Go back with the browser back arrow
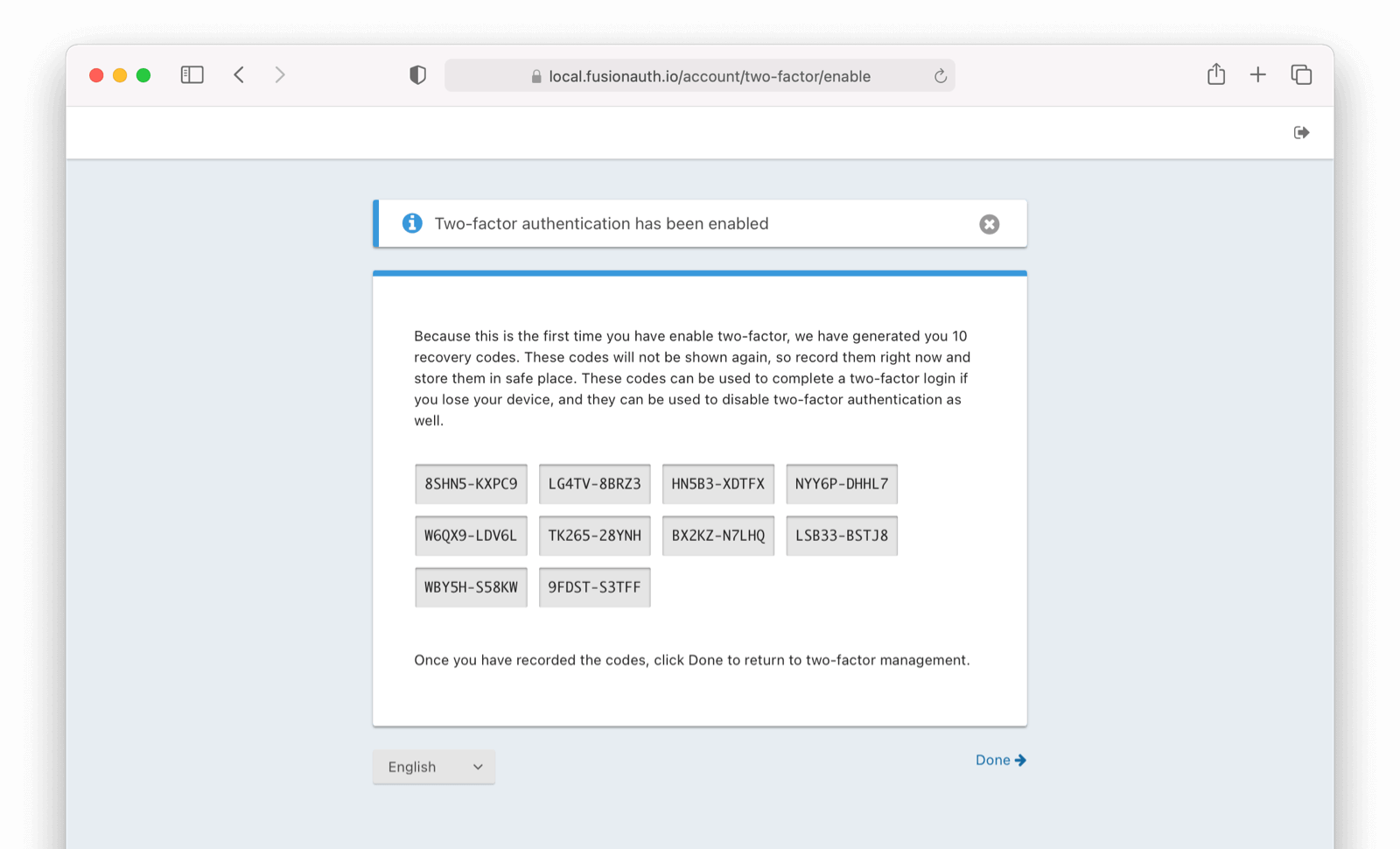This screenshot has width=1400, height=849. 239,75
